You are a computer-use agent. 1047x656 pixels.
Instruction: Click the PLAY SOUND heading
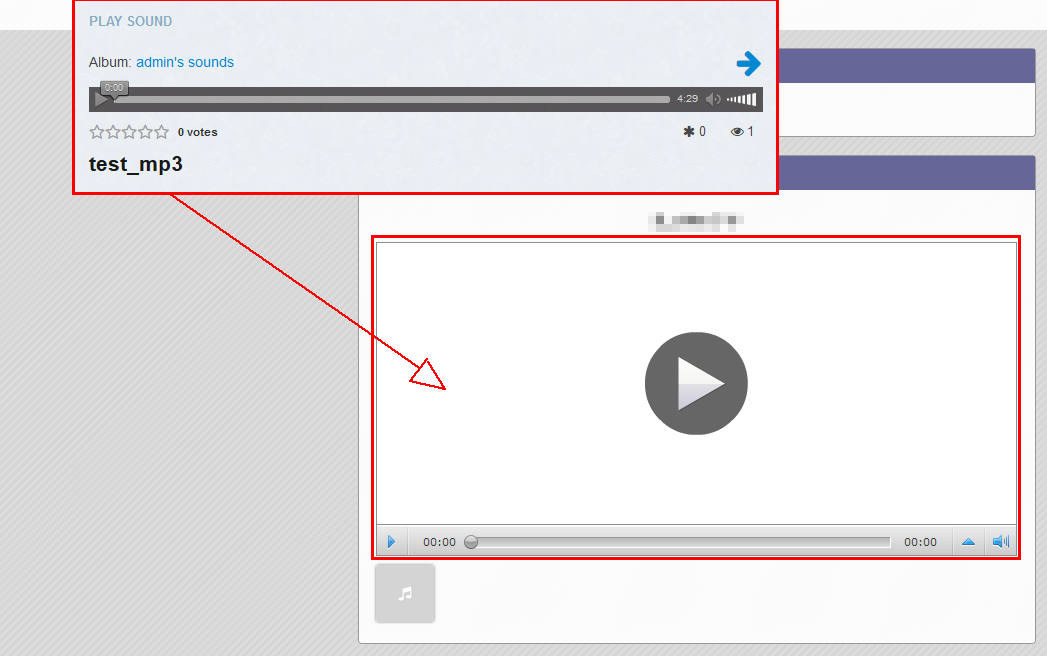click(x=131, y=21)
